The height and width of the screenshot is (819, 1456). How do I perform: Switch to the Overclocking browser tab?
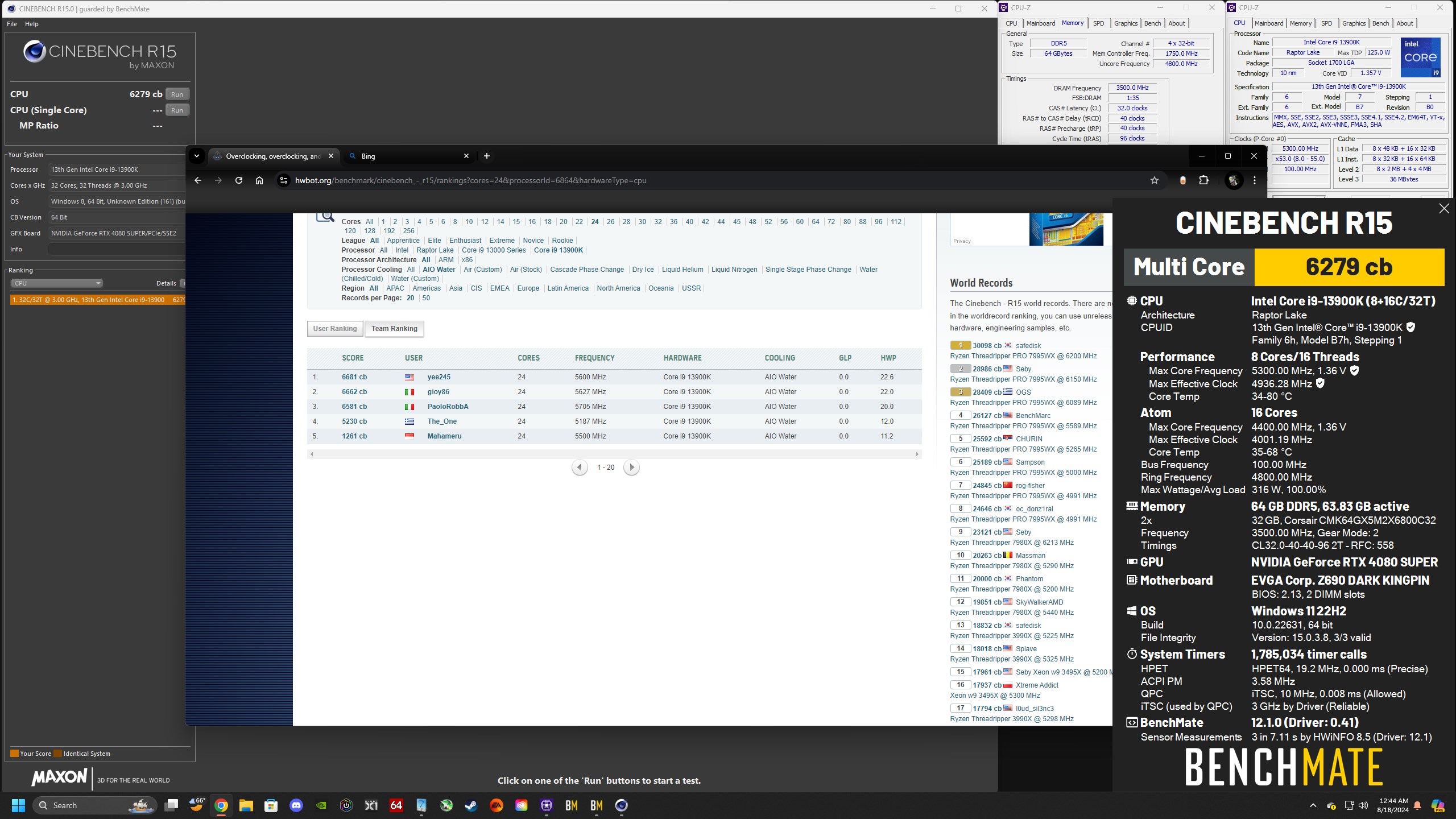(273, 156)
